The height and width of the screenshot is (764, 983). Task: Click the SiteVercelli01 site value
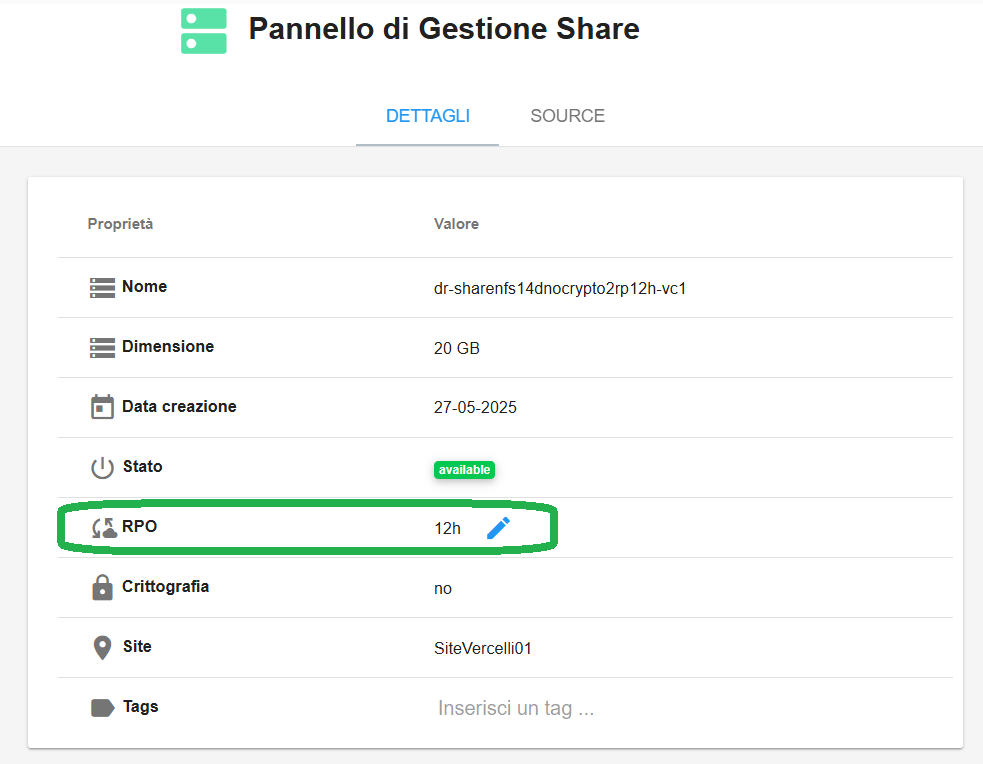(x=483, y=648)
